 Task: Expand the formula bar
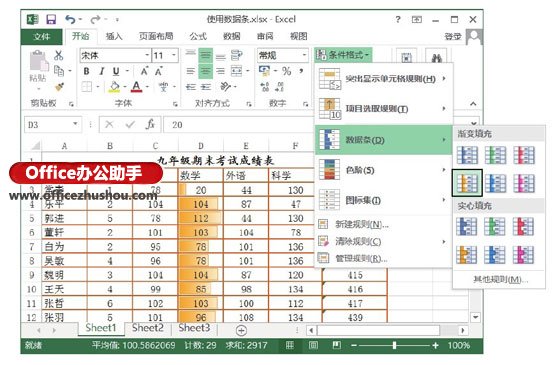474,123
